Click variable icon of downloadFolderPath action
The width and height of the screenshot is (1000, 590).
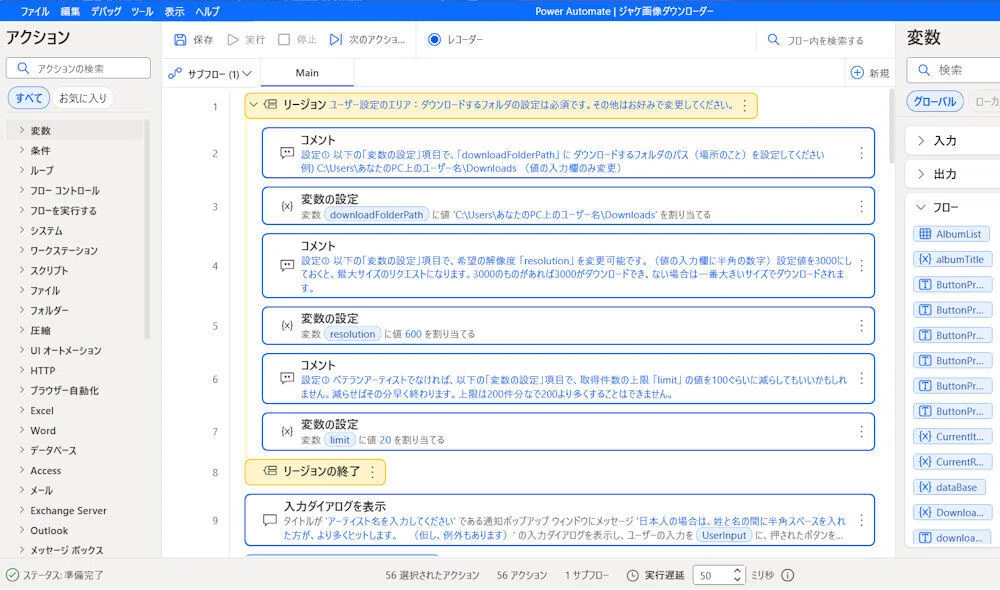(x=287, y=206)
